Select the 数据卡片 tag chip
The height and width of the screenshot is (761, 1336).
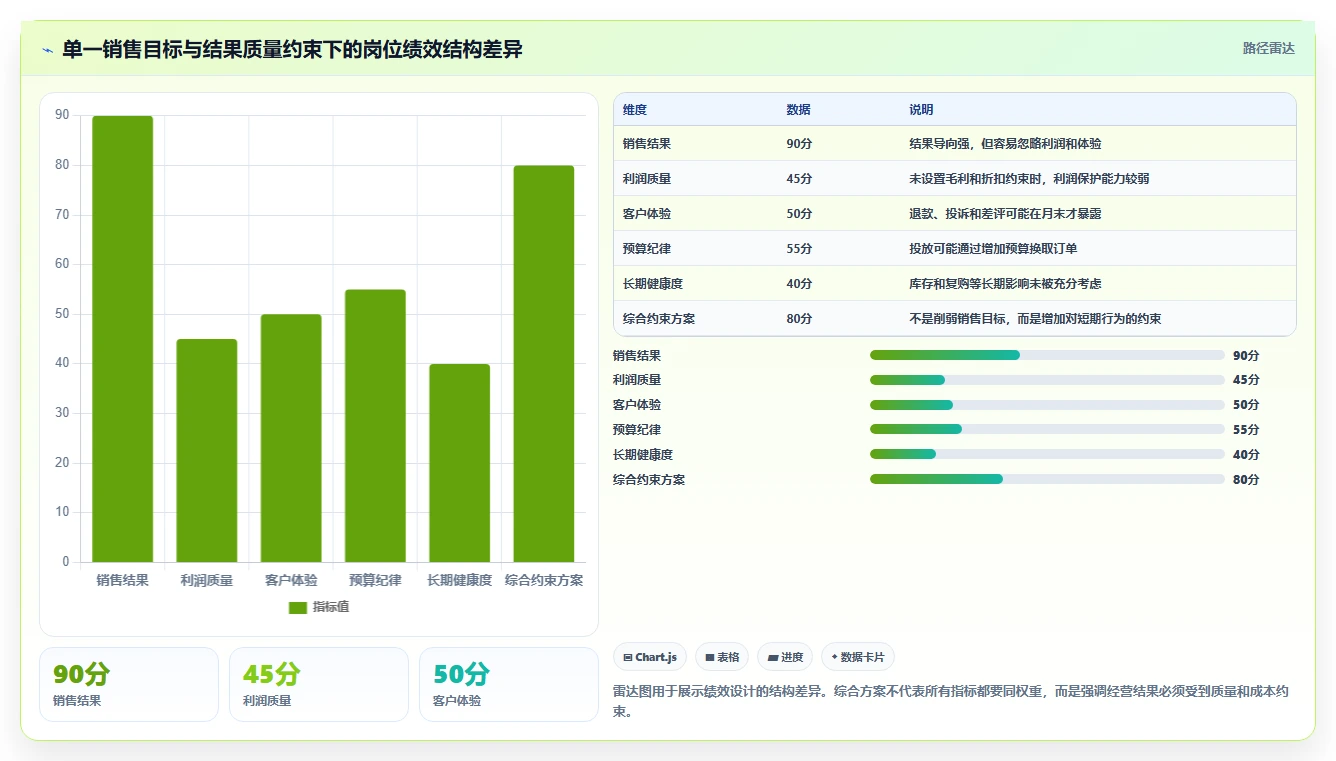[x=858, y=657]
